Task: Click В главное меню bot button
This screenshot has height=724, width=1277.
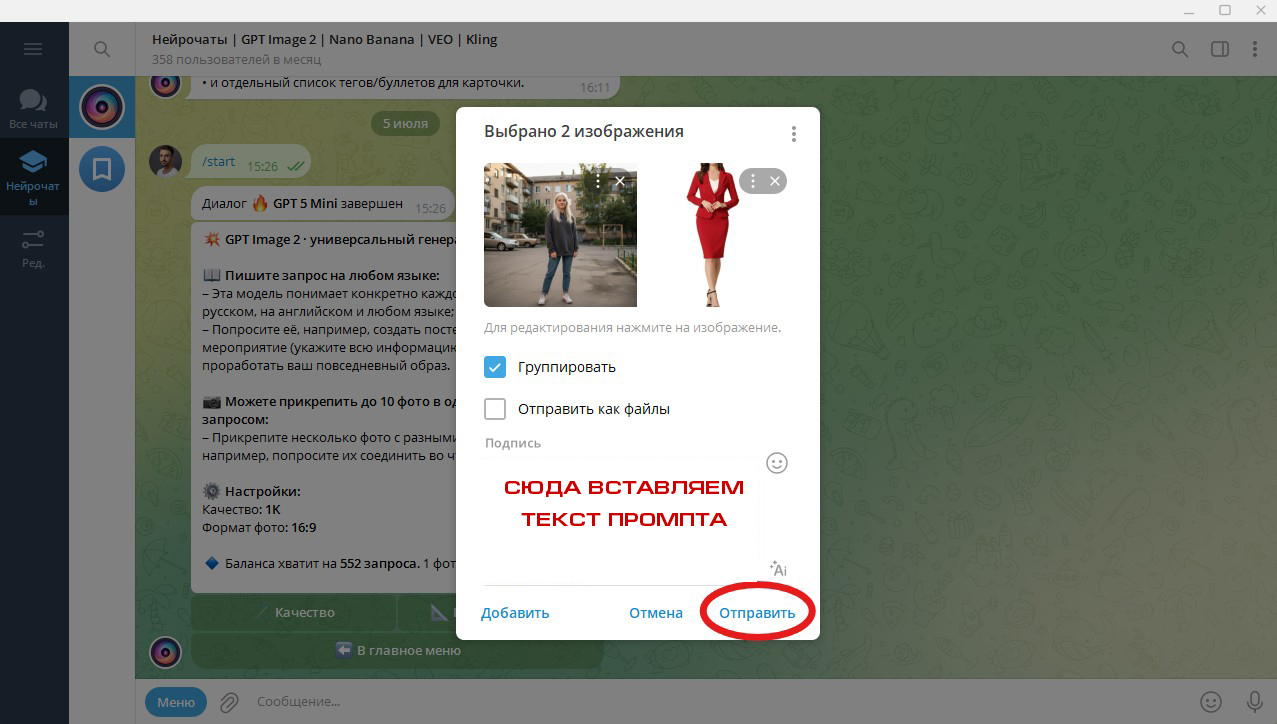Action: click(x=397, y=650)
